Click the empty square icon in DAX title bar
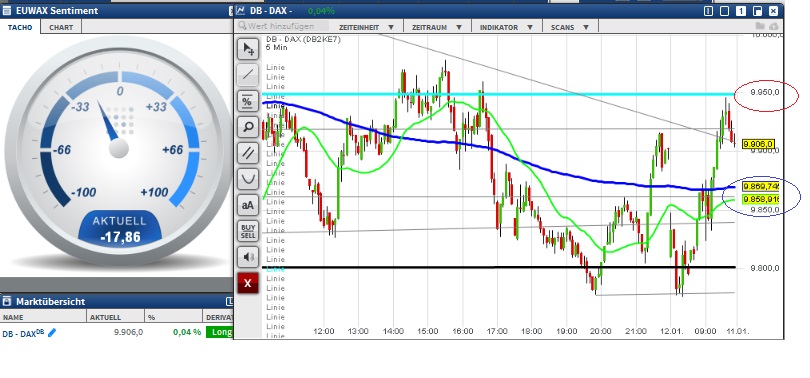 725,11
